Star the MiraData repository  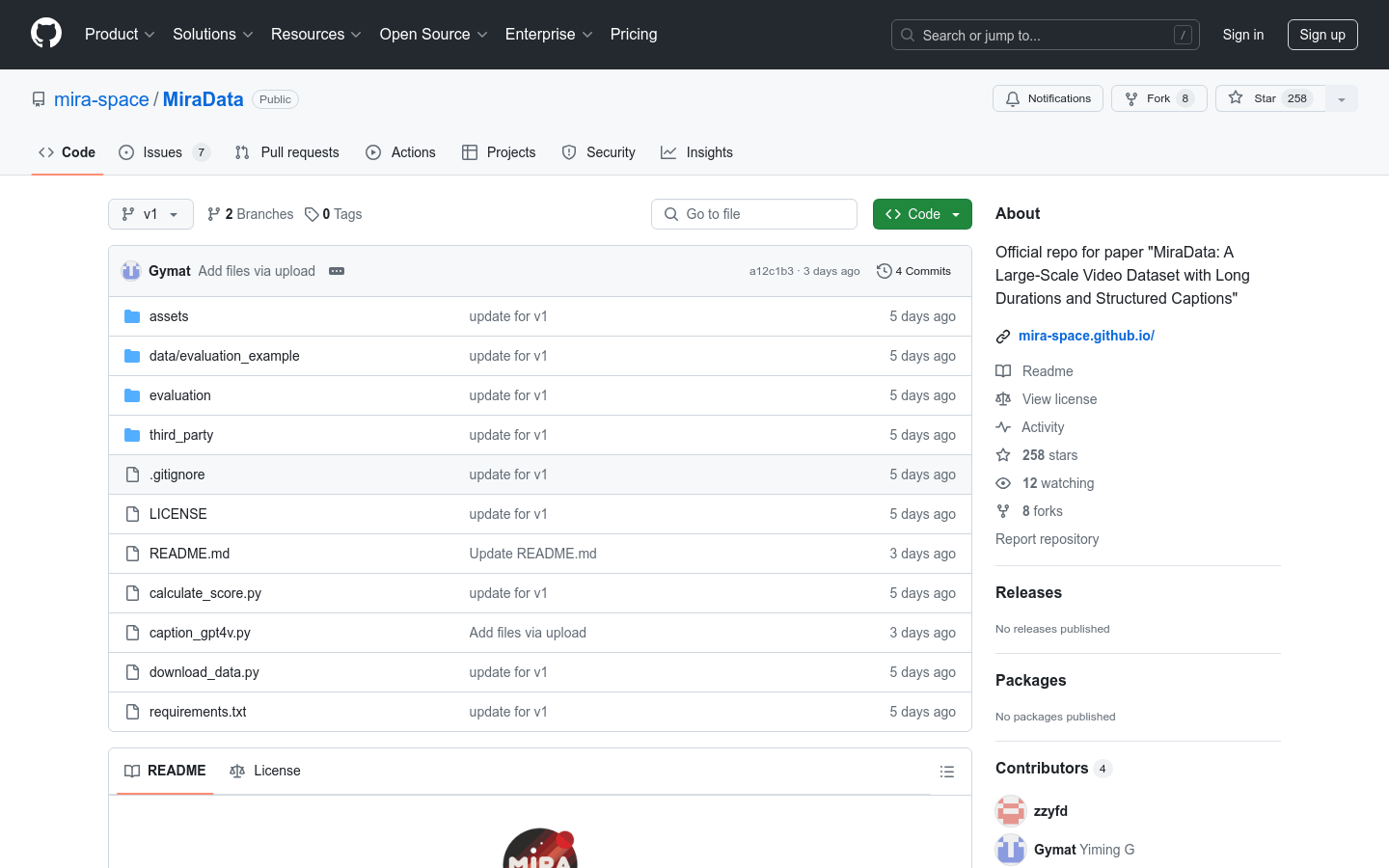pyautogui.click(x=1270, y=98)
